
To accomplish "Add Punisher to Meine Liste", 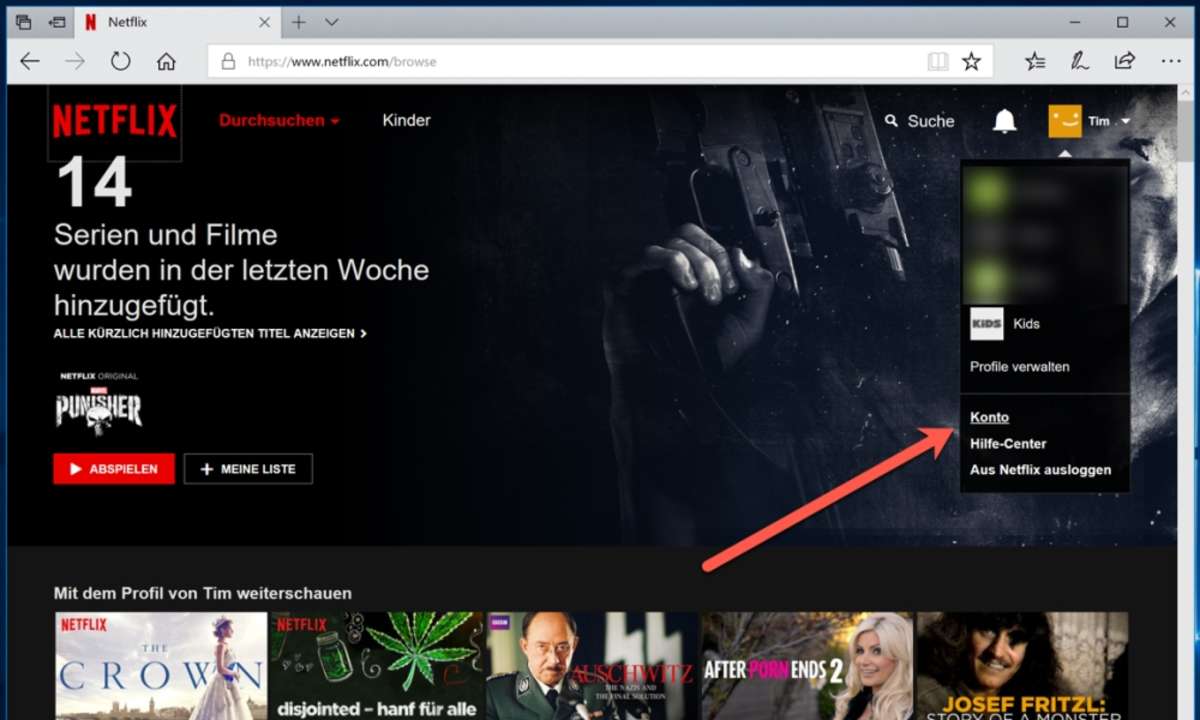I will 248,469.
